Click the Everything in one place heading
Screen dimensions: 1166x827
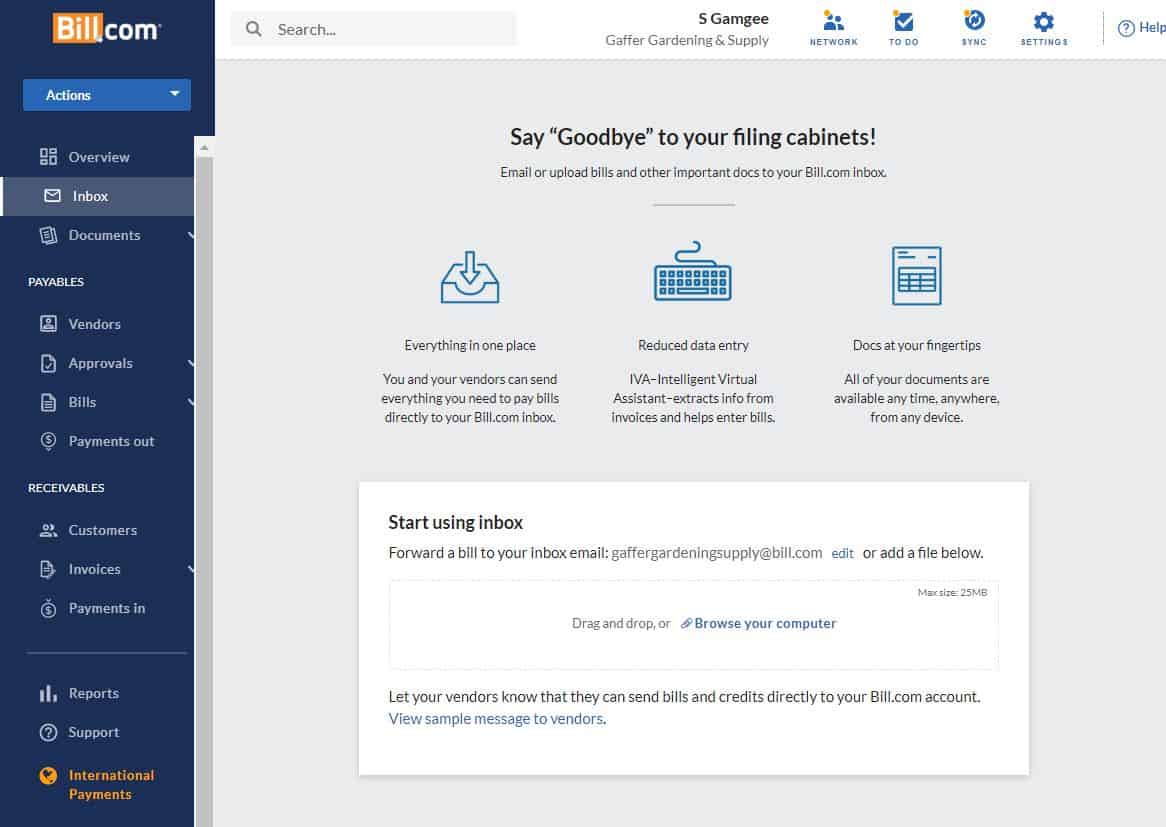pyautogui.click(x=470, y=345)
